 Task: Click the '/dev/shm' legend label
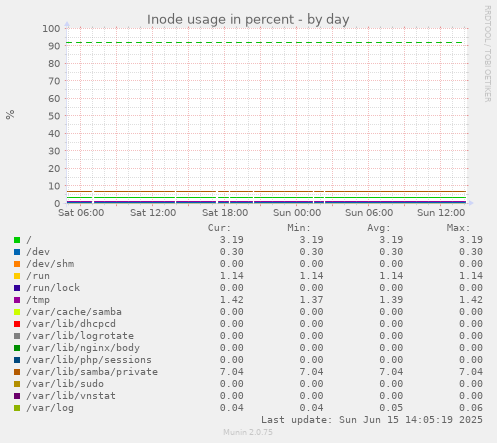point(50,264)
